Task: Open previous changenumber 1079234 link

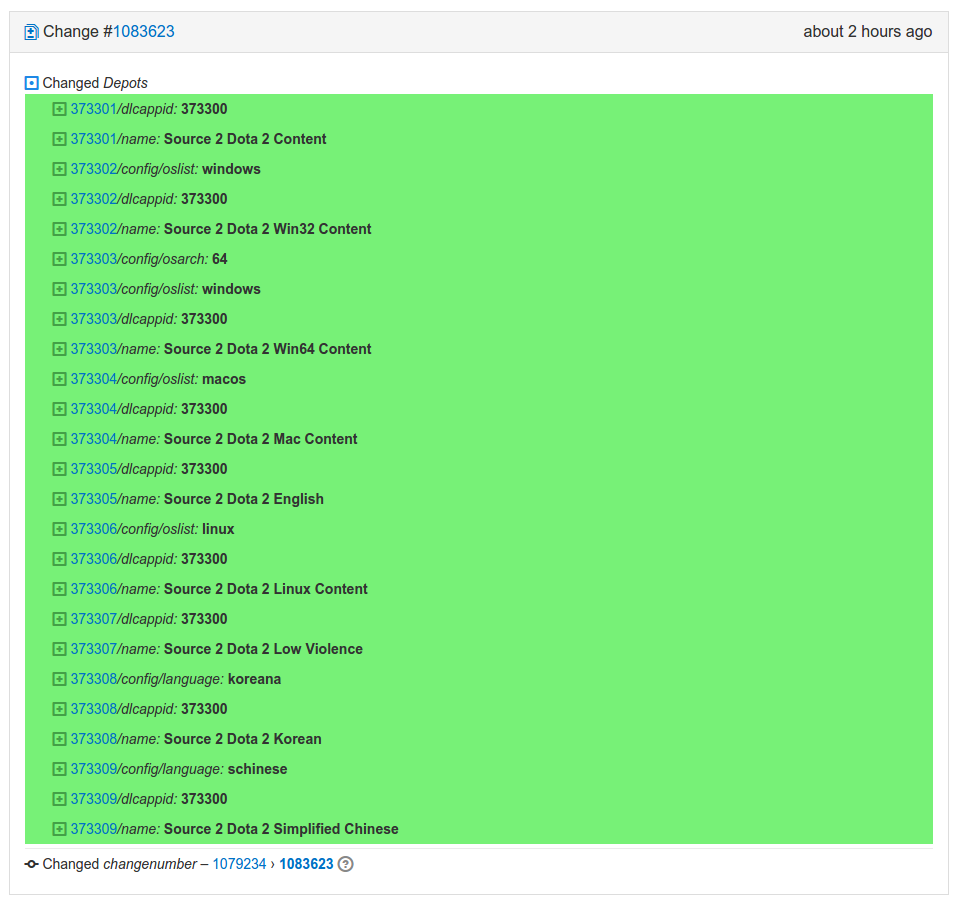Action: point(239,864)
